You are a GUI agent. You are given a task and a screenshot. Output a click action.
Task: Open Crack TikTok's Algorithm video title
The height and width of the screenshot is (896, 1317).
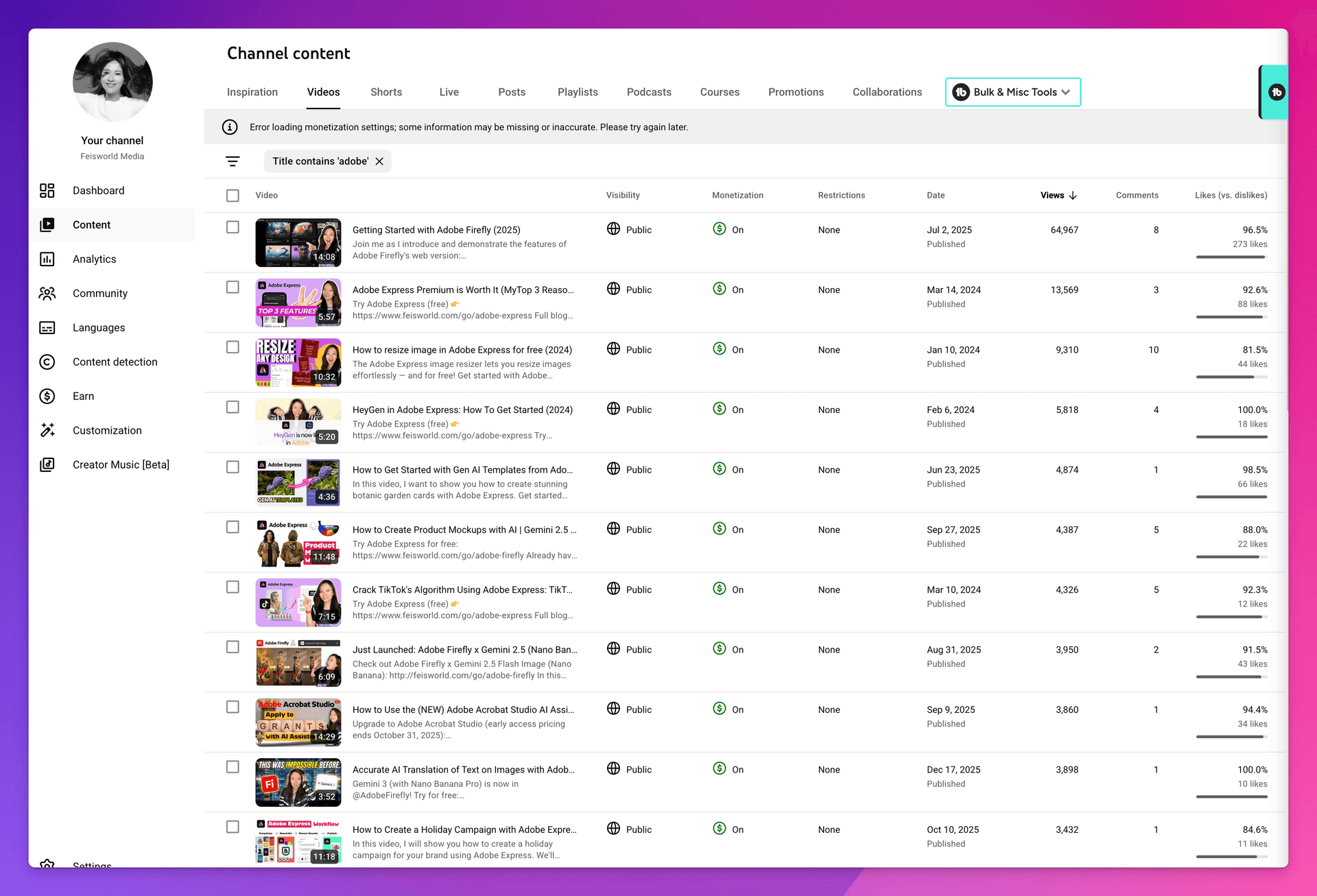462,590
